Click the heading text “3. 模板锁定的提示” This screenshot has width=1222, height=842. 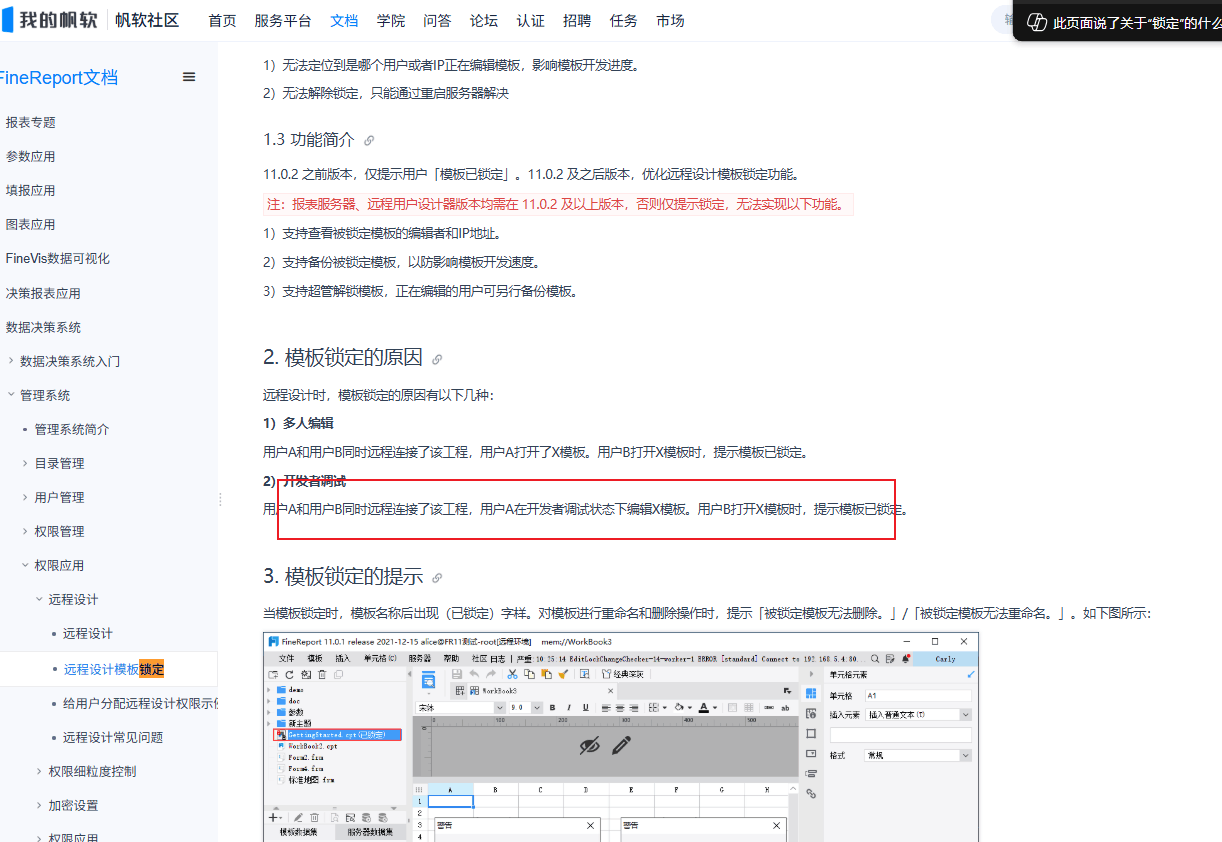[x=343, y=577]
